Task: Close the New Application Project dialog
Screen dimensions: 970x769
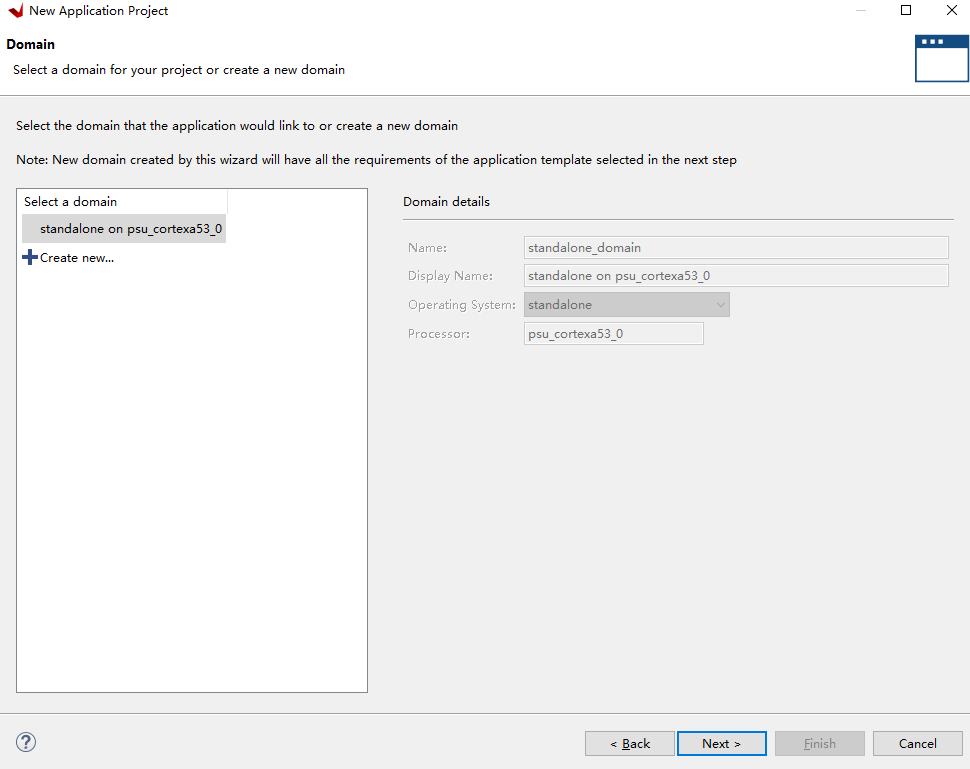Action: coord(952,11)
